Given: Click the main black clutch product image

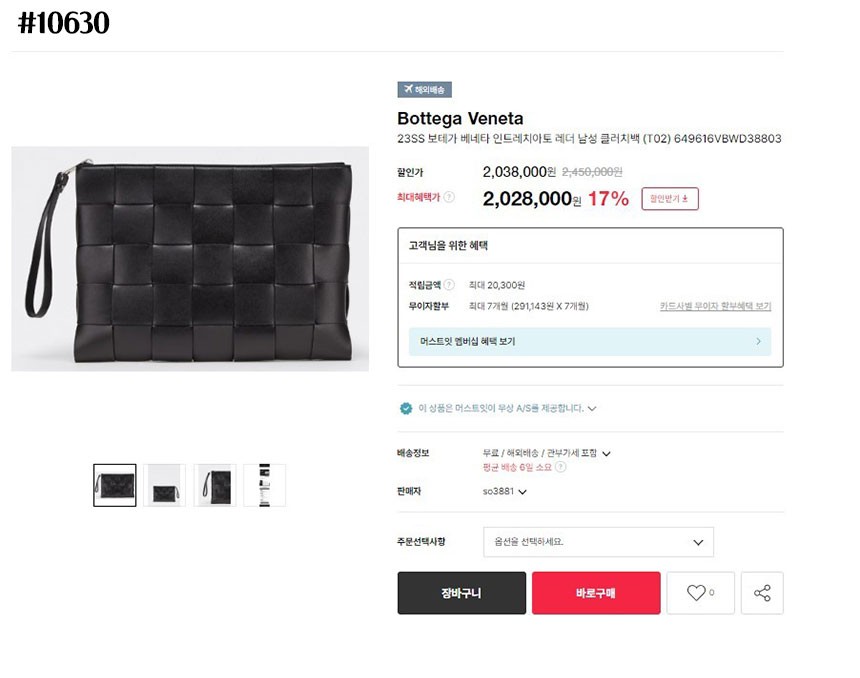Looking at the screenshot, I should (x=190, y=259).
